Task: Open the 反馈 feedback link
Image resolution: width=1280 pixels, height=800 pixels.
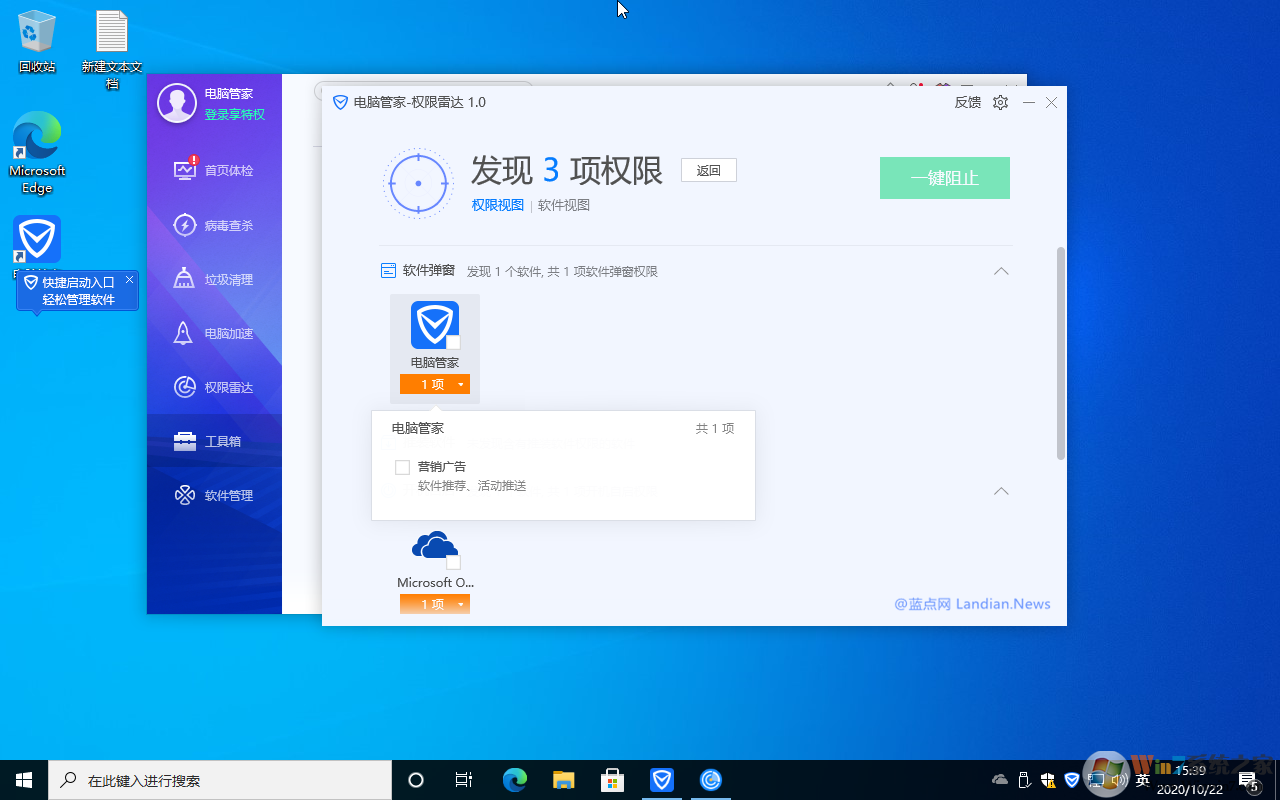Action: [x=967, y=102]
